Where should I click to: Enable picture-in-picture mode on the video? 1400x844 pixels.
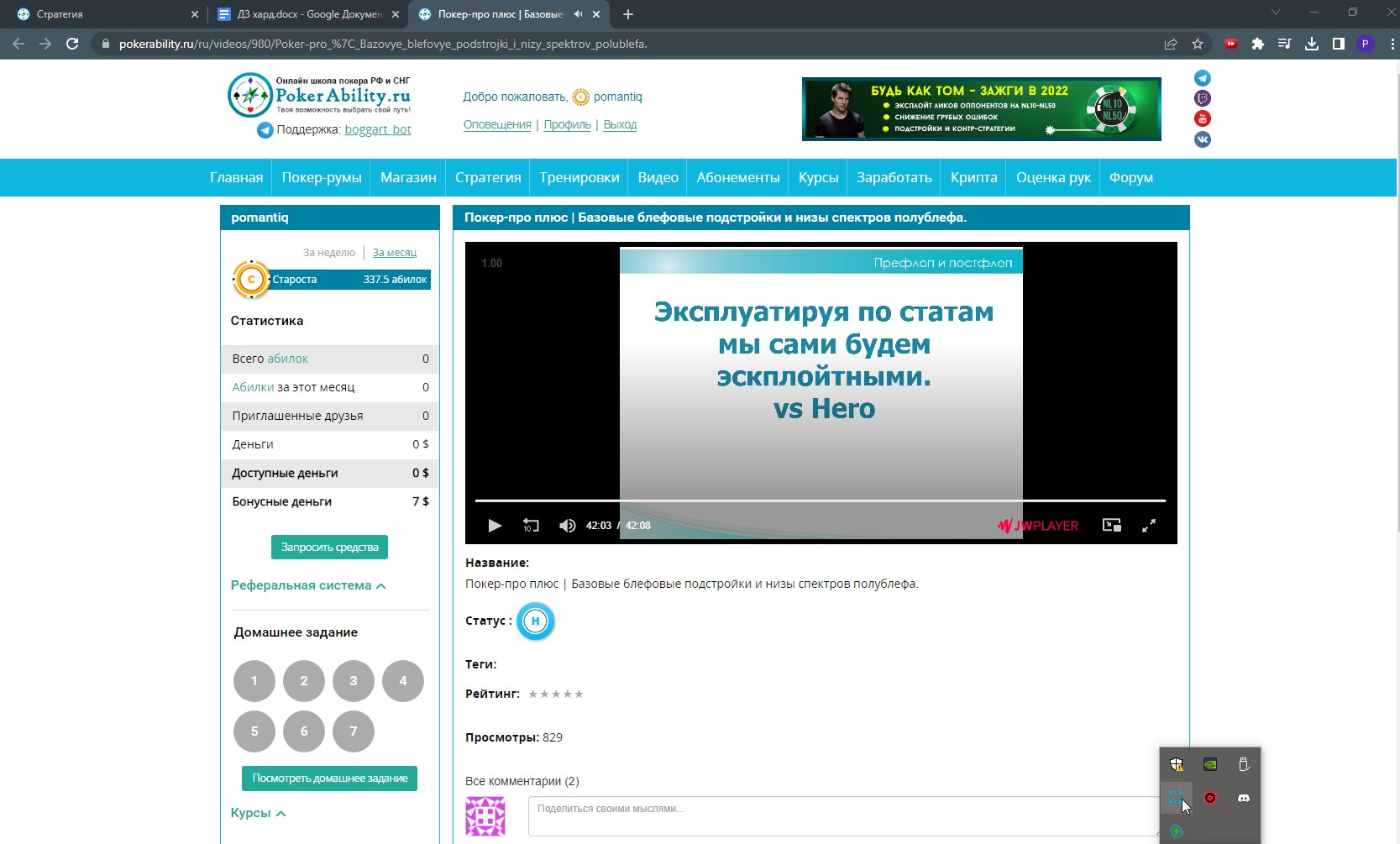point(1112,526)
